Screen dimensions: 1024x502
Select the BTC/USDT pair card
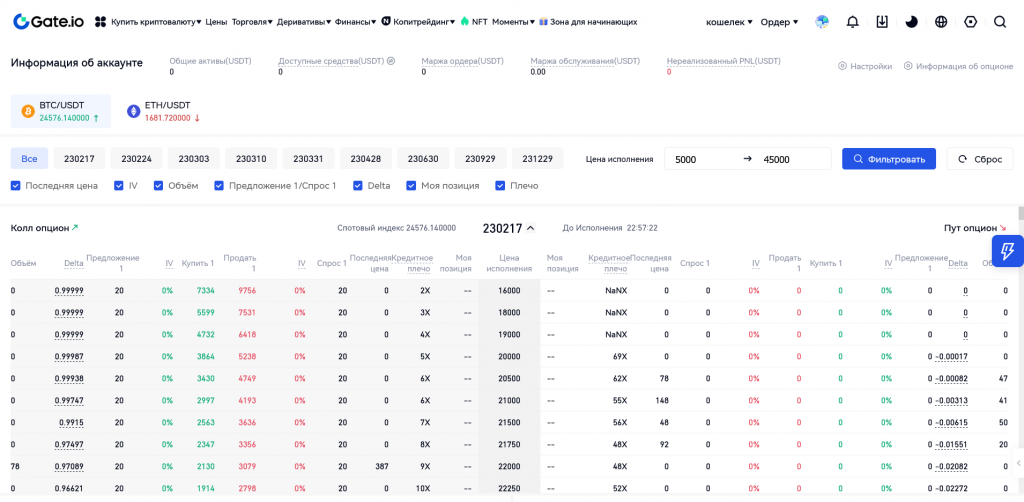[61, 111]
